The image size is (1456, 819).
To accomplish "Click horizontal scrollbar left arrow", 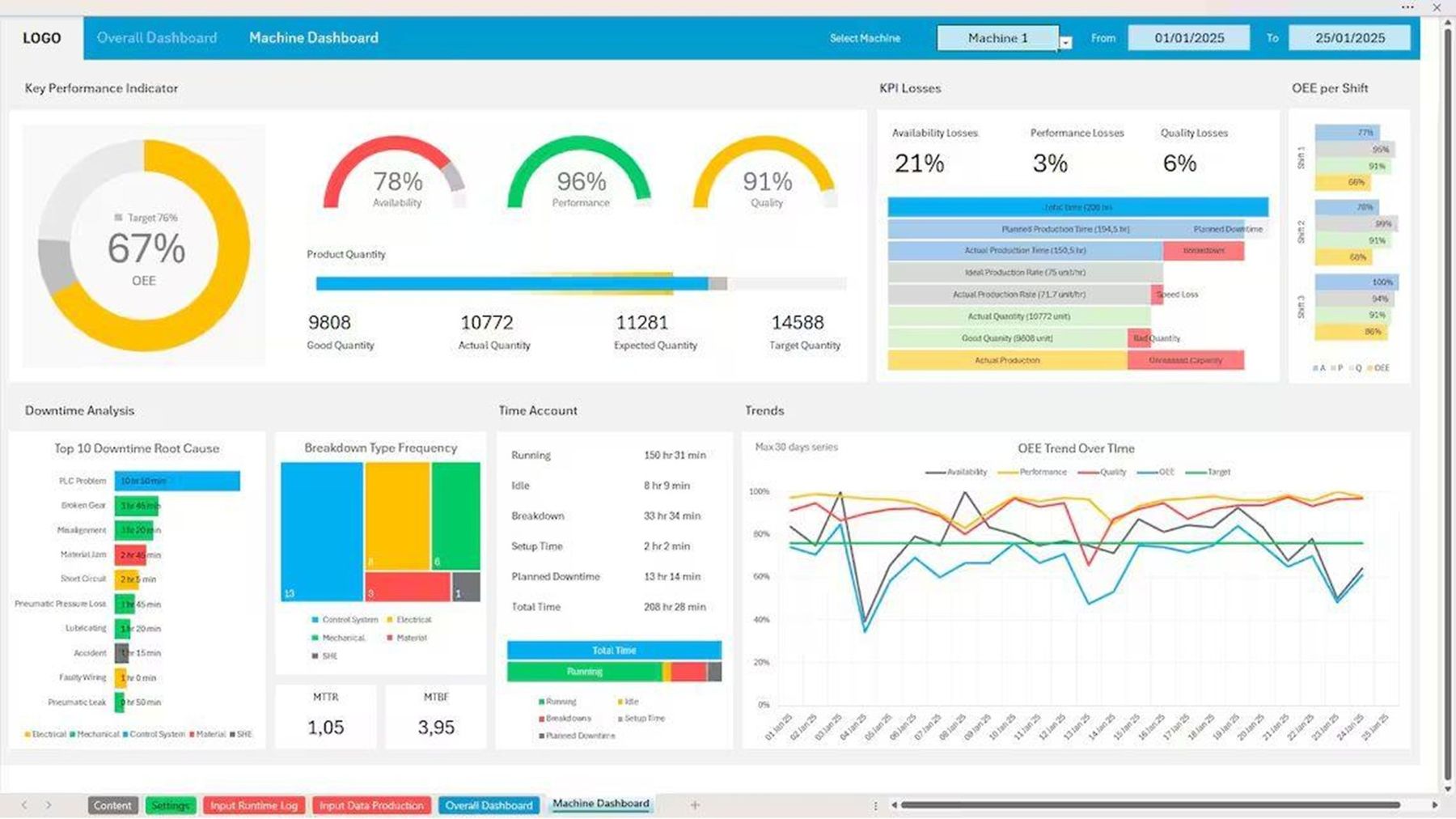I will click(x=894, y=805).
